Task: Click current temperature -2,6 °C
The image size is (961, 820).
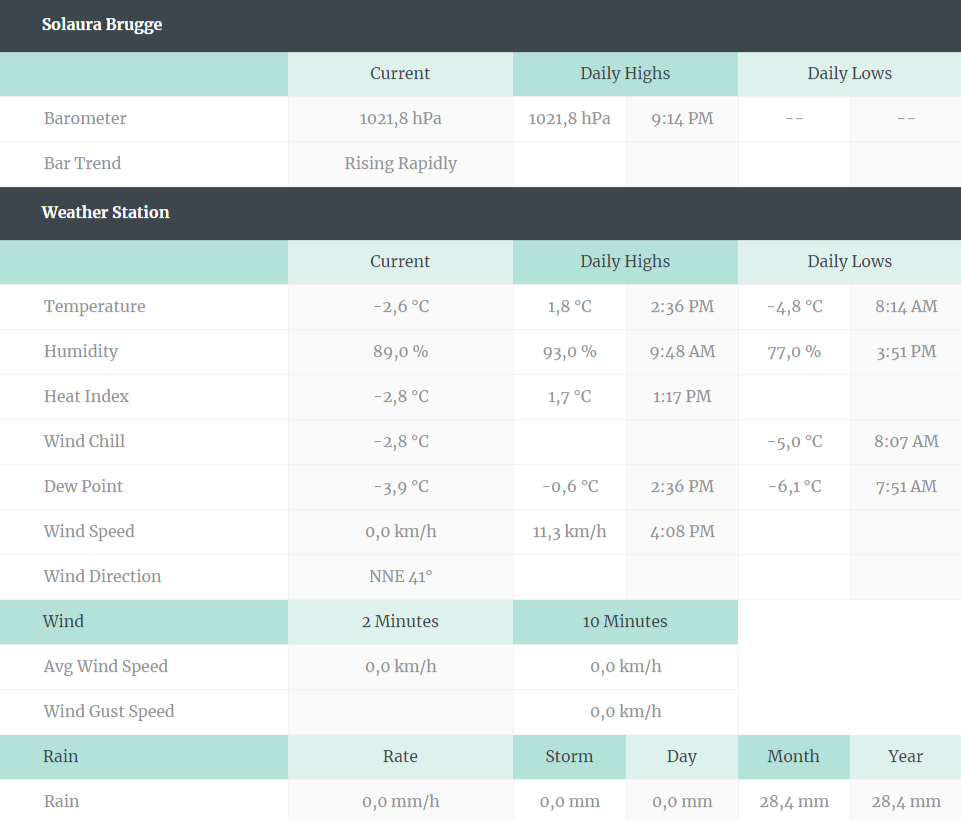Action: pos(401,306)
